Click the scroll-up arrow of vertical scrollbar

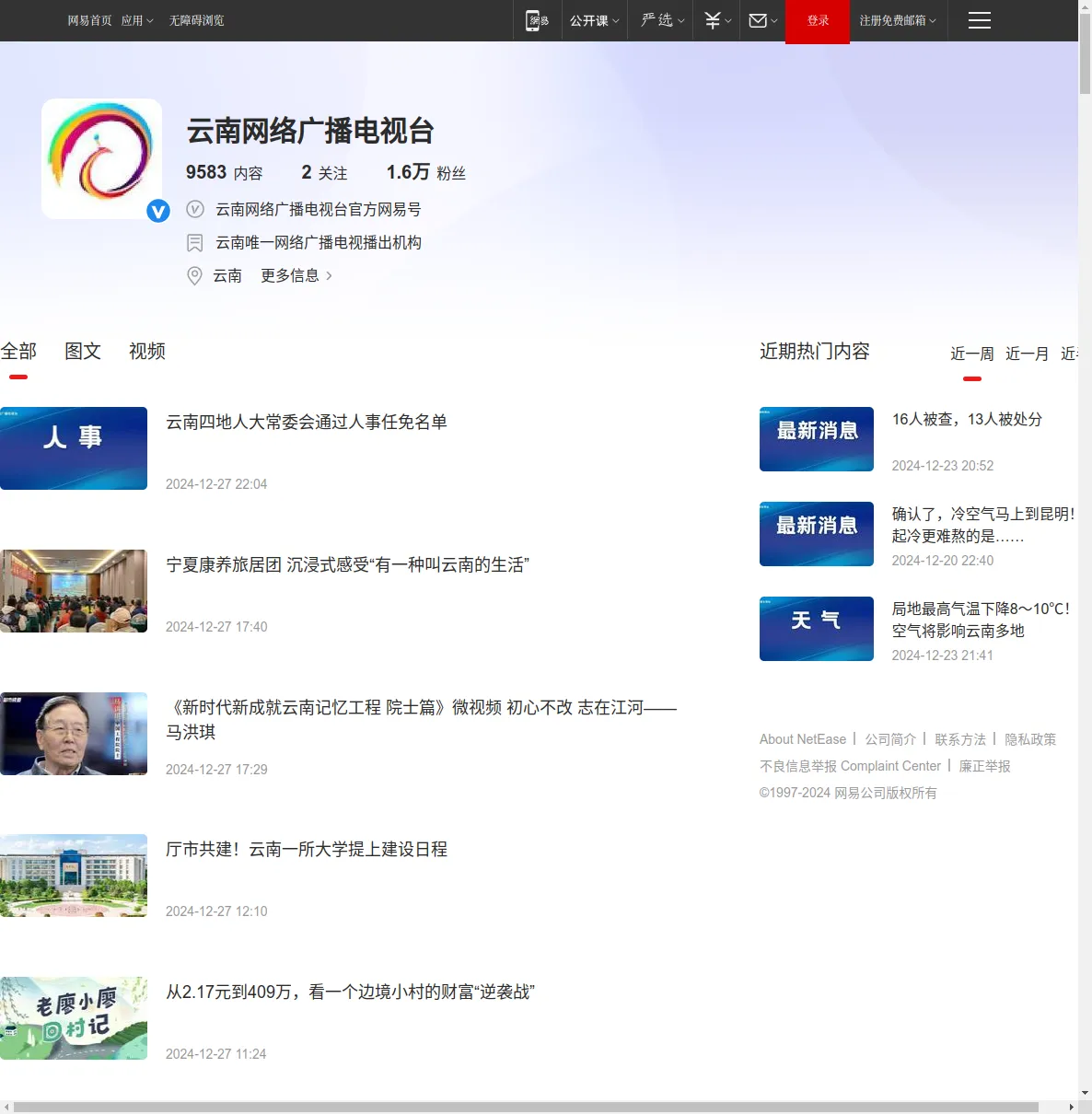tap(1085, 6)
